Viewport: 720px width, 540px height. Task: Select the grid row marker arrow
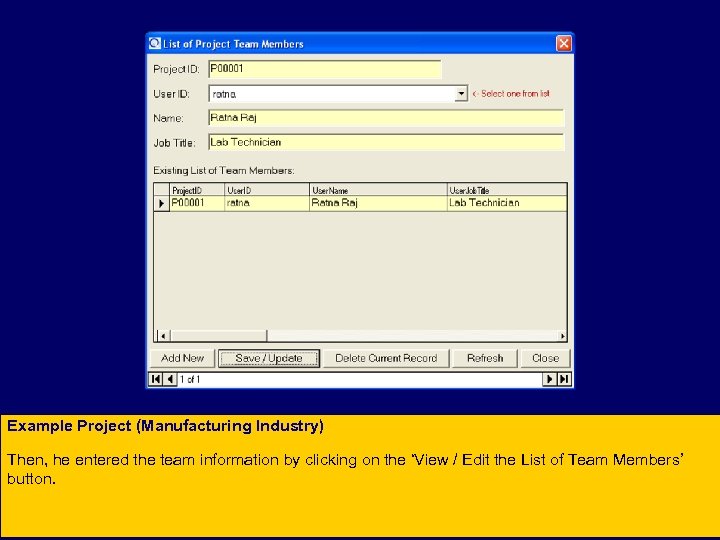point(161,203)
